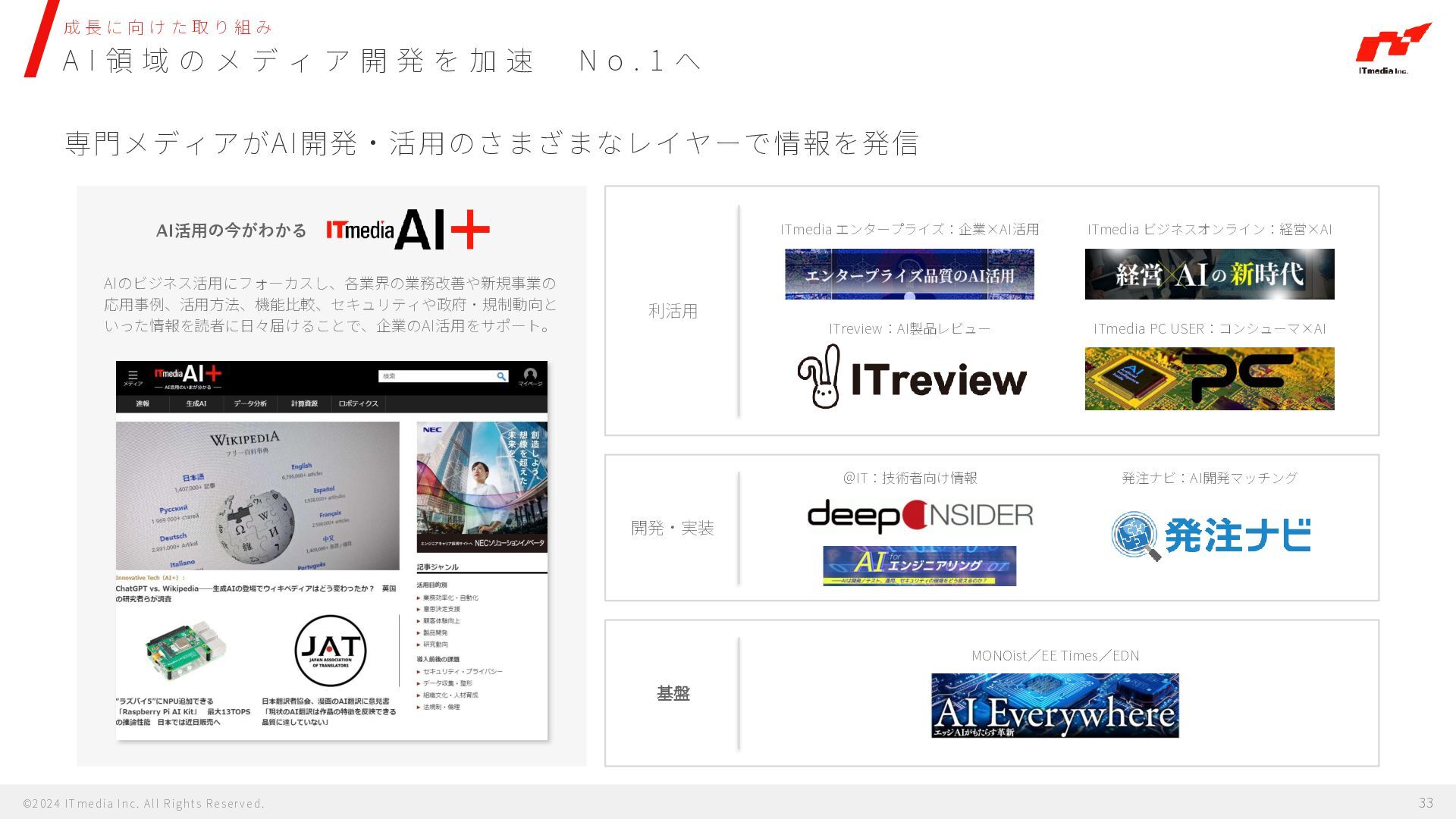Click the deep INSIDER logo
This screenshot has height=819, width=1456.
(920, 516)
